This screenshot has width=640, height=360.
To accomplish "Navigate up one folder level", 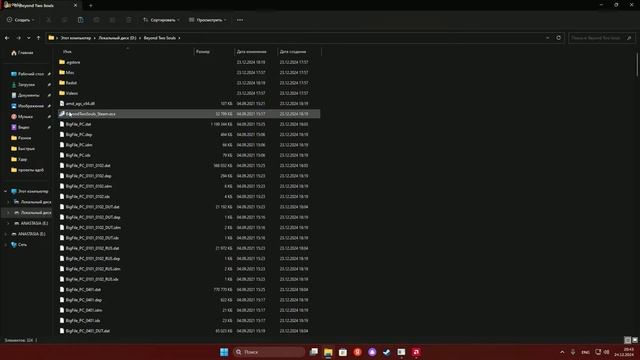I will click(x=38, y=38).
